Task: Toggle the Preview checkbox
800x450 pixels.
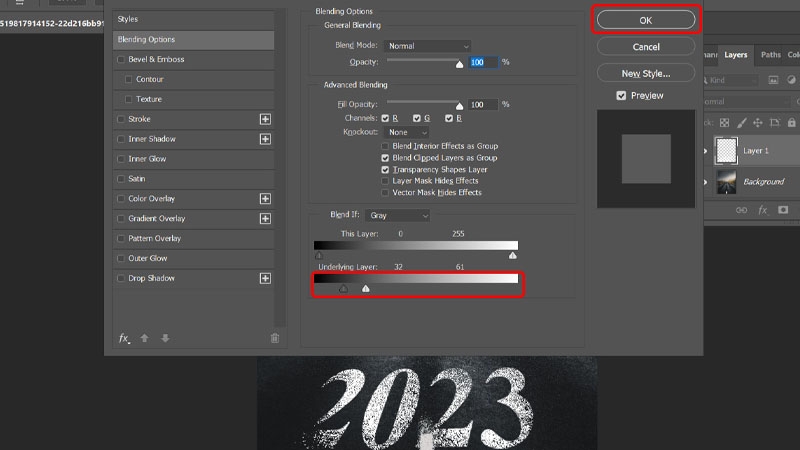Action: coord(621,96)
